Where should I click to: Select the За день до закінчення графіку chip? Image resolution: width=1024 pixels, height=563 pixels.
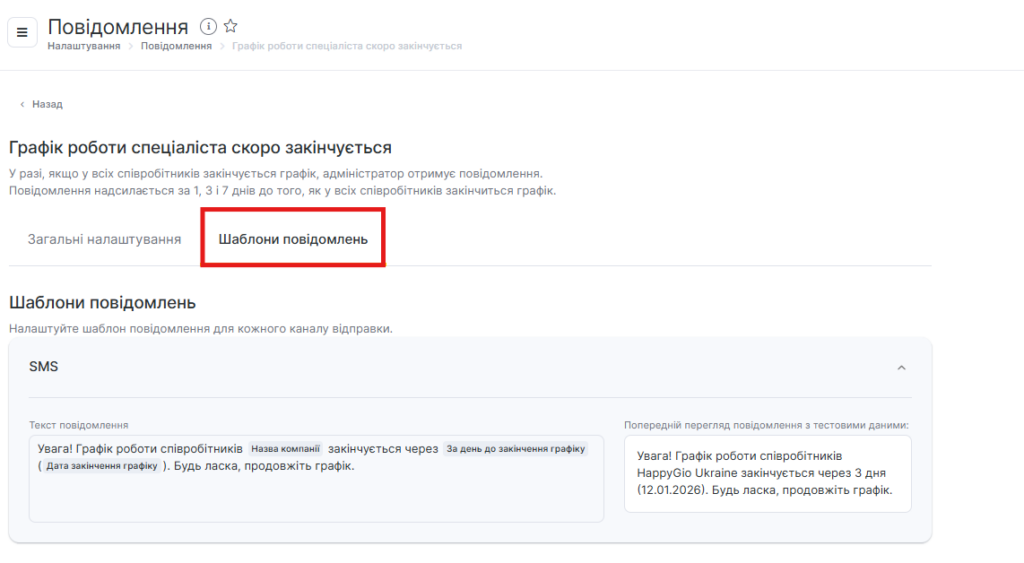coord(516,449)
